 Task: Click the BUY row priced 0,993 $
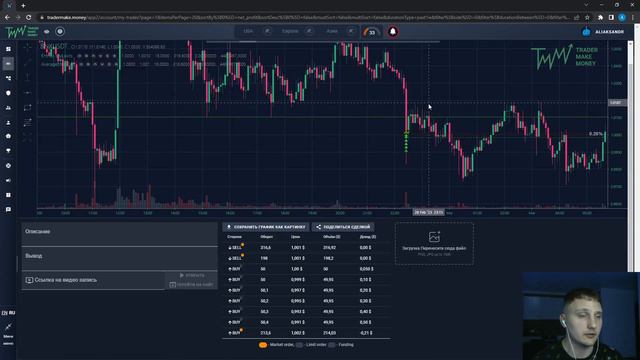(x=306, y=311)
